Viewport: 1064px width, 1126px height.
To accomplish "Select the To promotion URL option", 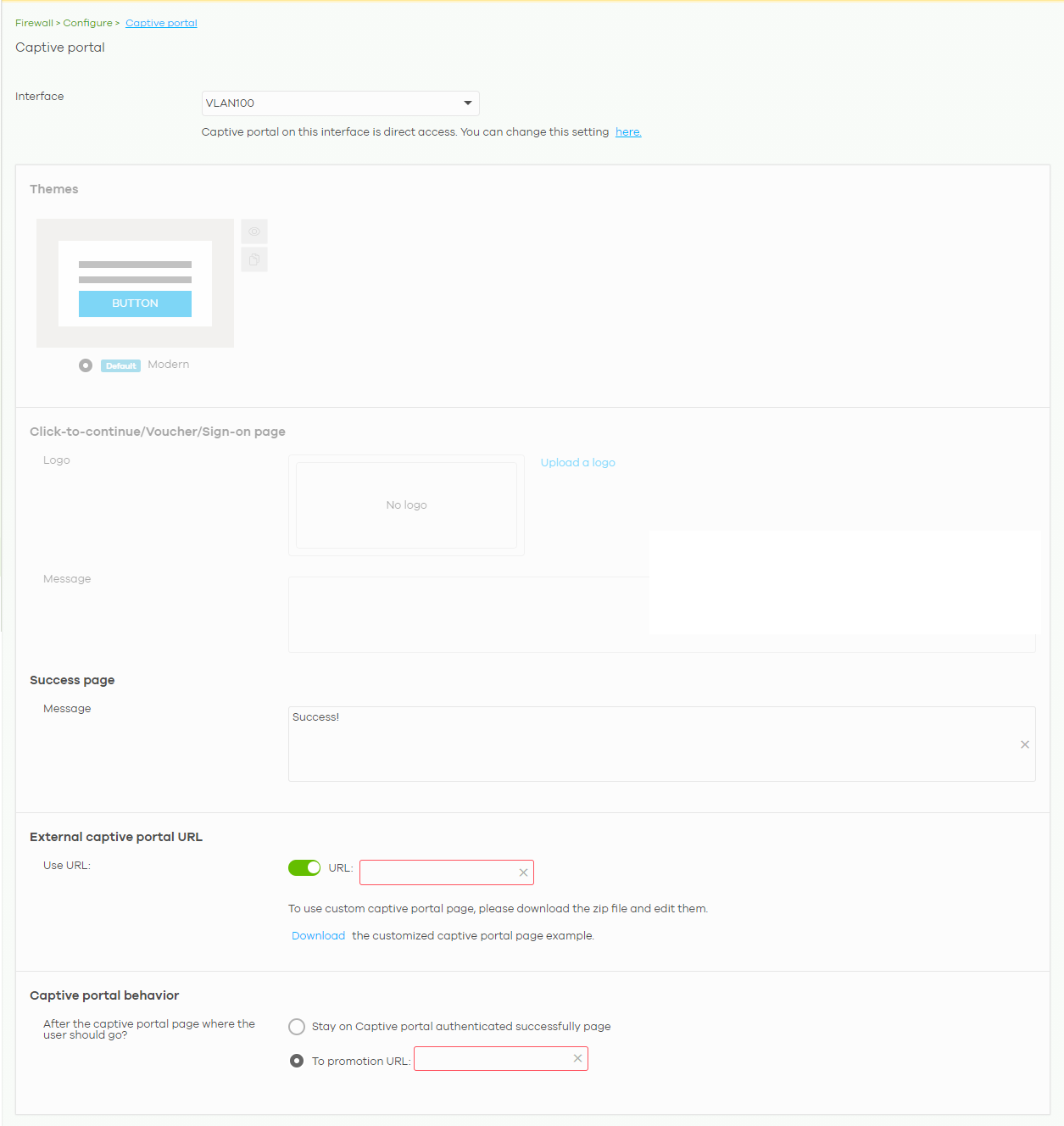I will pos(297,1061).
